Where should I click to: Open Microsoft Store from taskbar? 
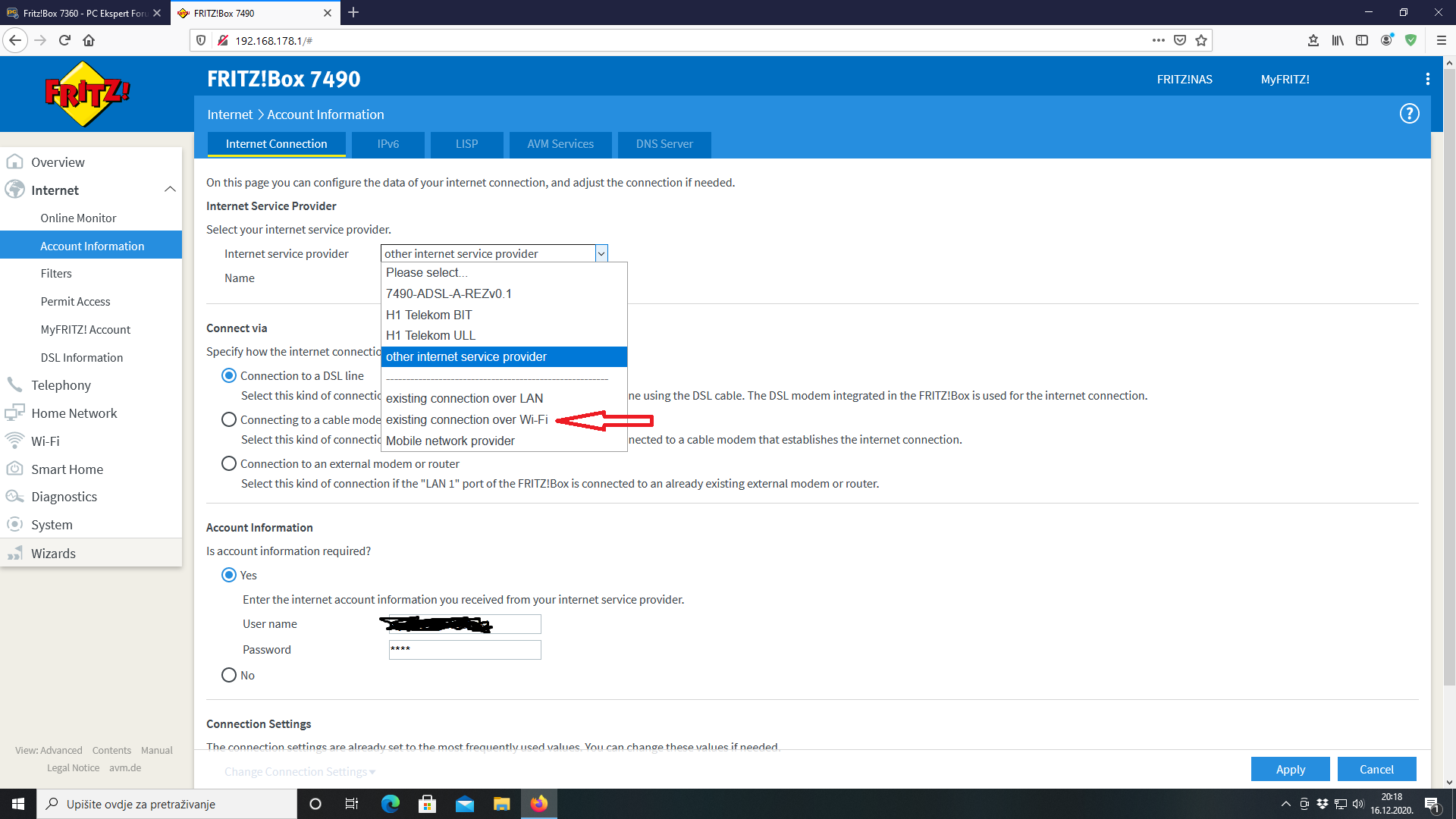click(x=428, y=804)
